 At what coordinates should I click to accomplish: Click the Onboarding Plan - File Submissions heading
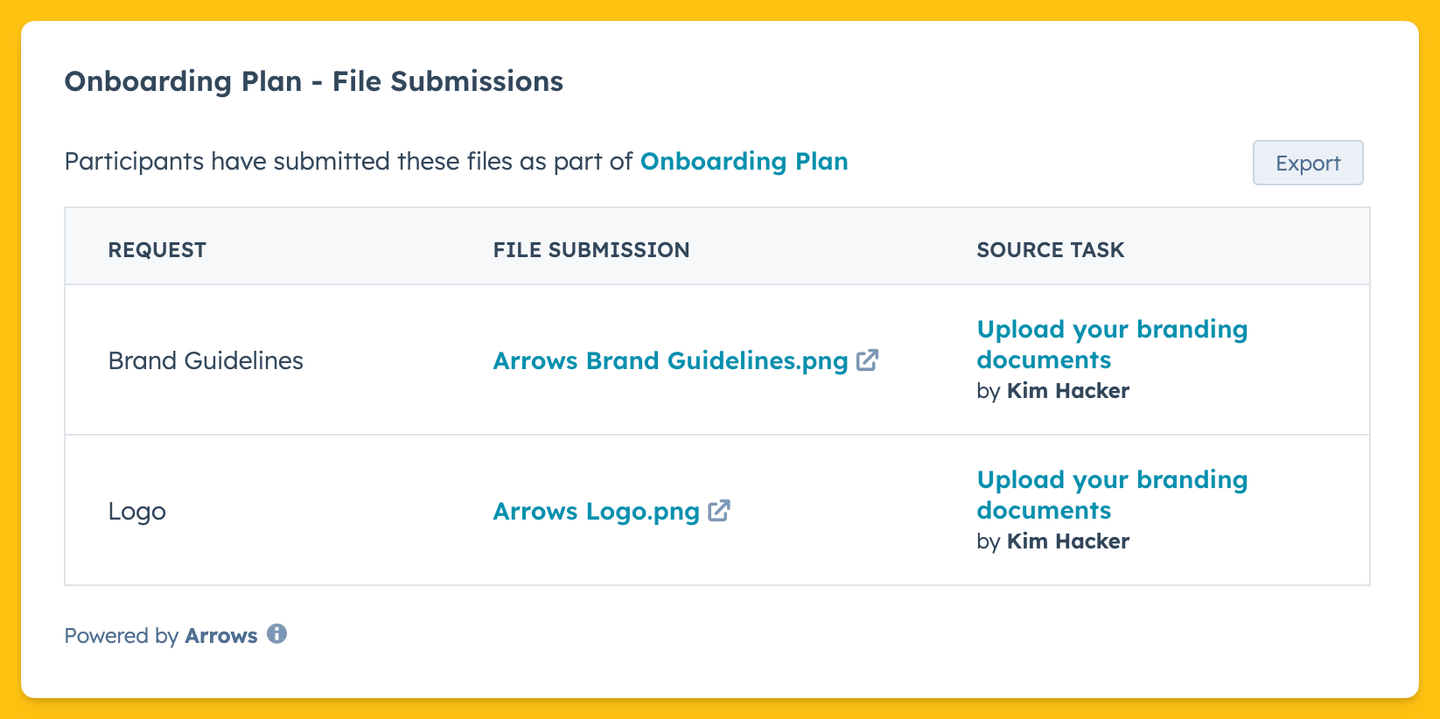tap(314, 81)
